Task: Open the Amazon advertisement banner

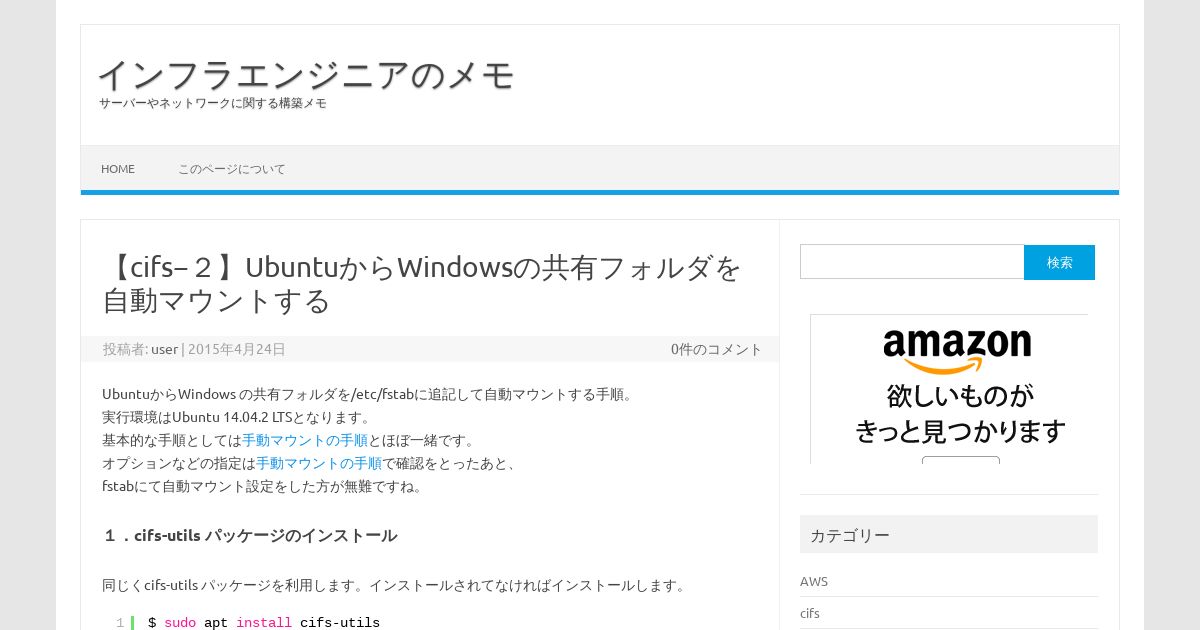Action: click(x=949, y=389)
